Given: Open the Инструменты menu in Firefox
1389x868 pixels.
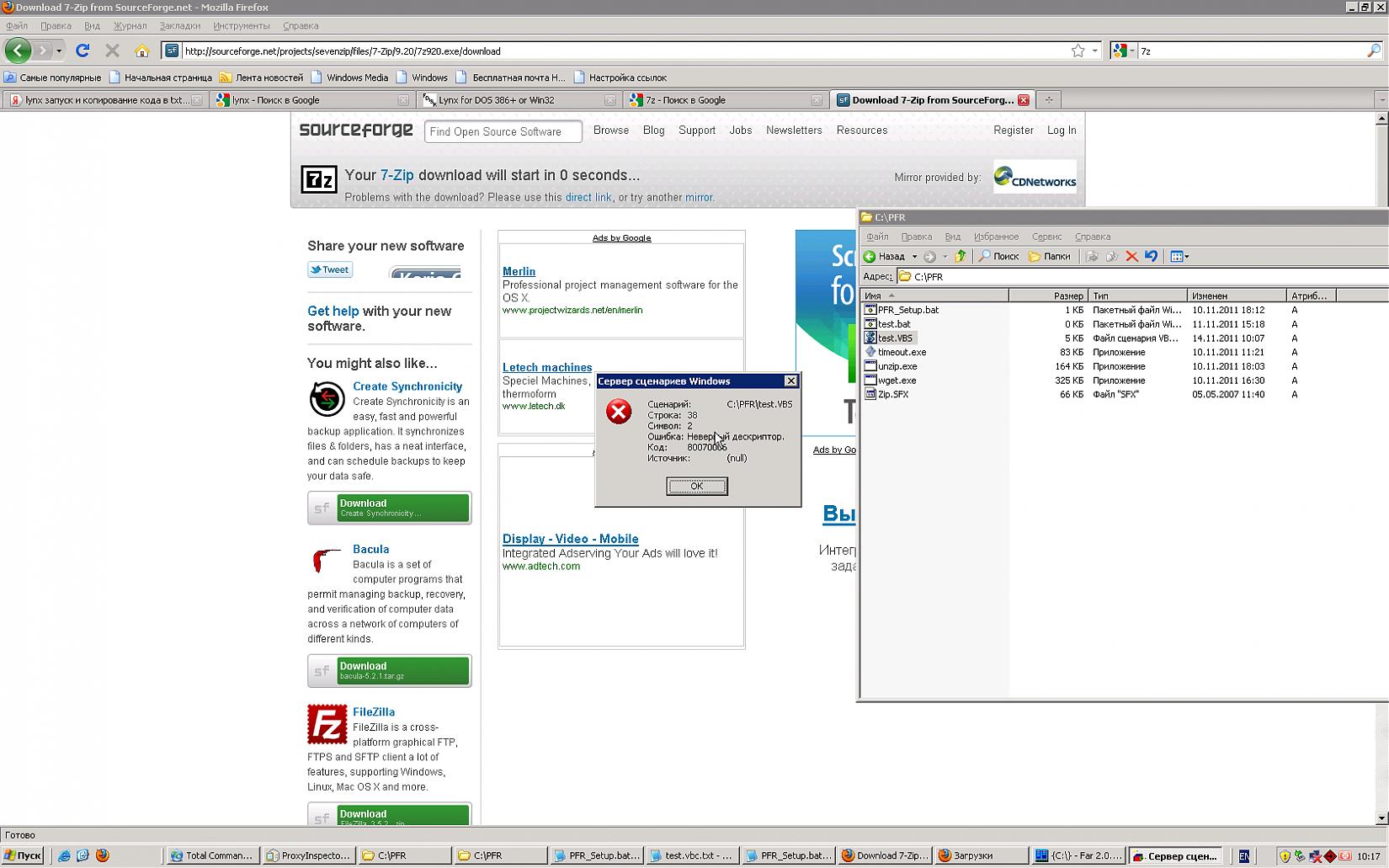Looking at the screenshot, I should 242,26.
